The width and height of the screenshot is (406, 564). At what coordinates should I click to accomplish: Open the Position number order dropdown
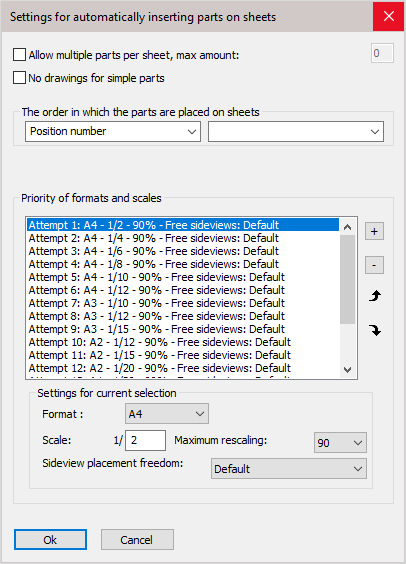pos(113,131)
